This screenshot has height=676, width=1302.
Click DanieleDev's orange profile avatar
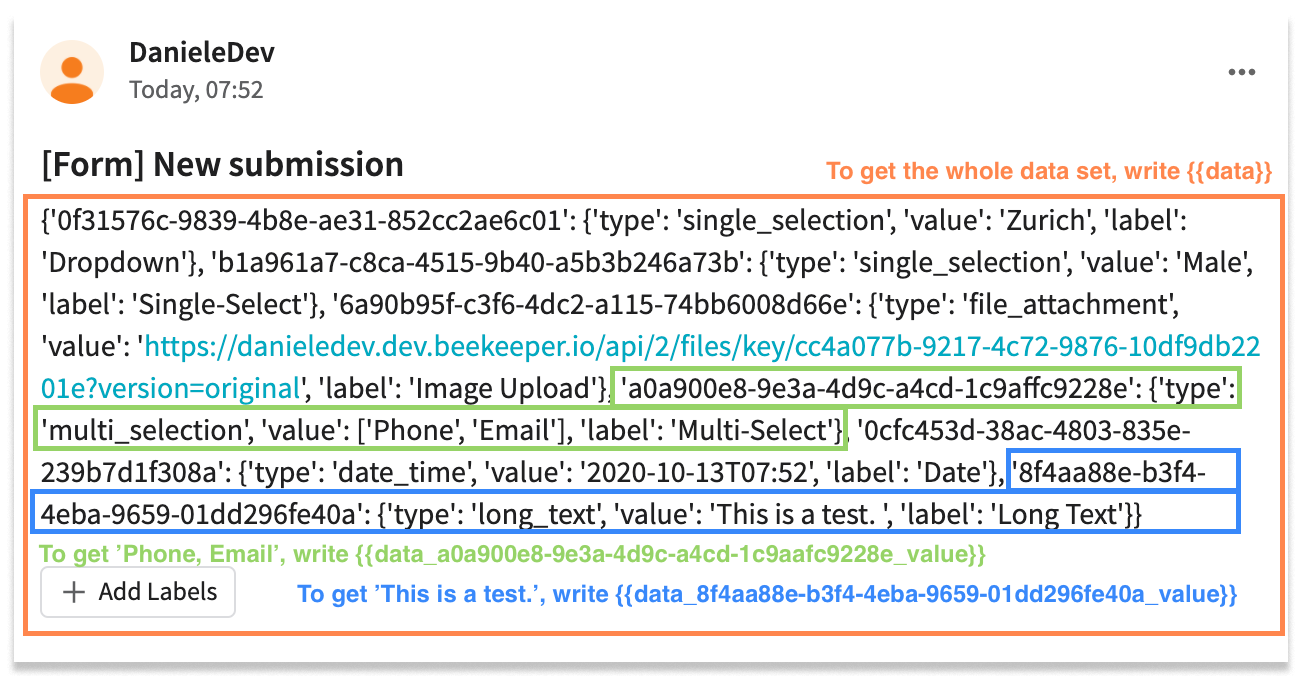click(72, 72)
